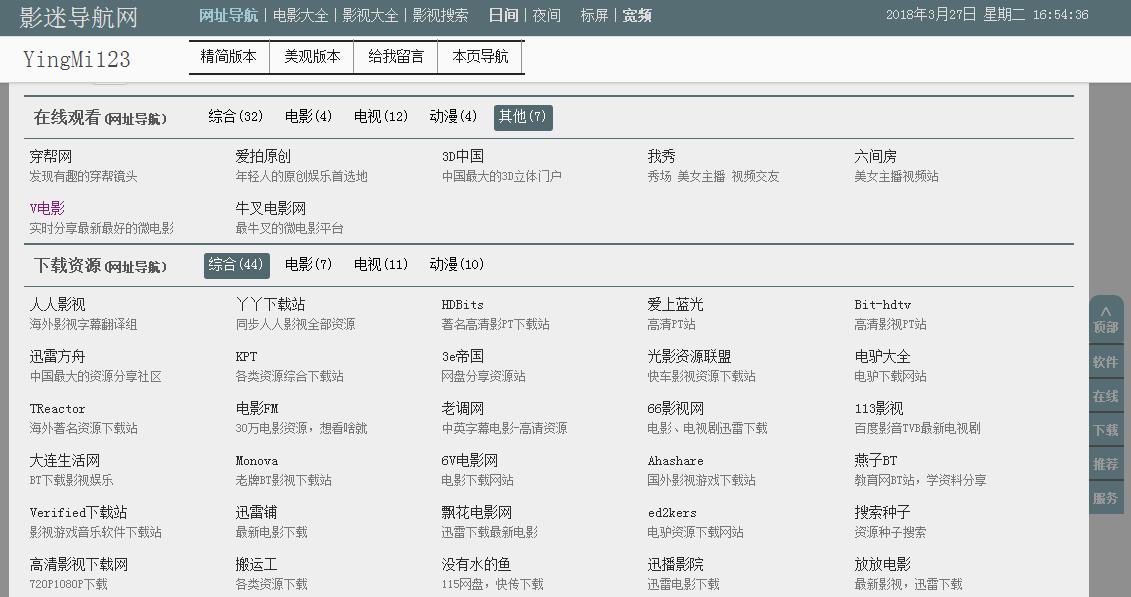
Task: Open the 飘花电影网 link
Action: (477, 513)
